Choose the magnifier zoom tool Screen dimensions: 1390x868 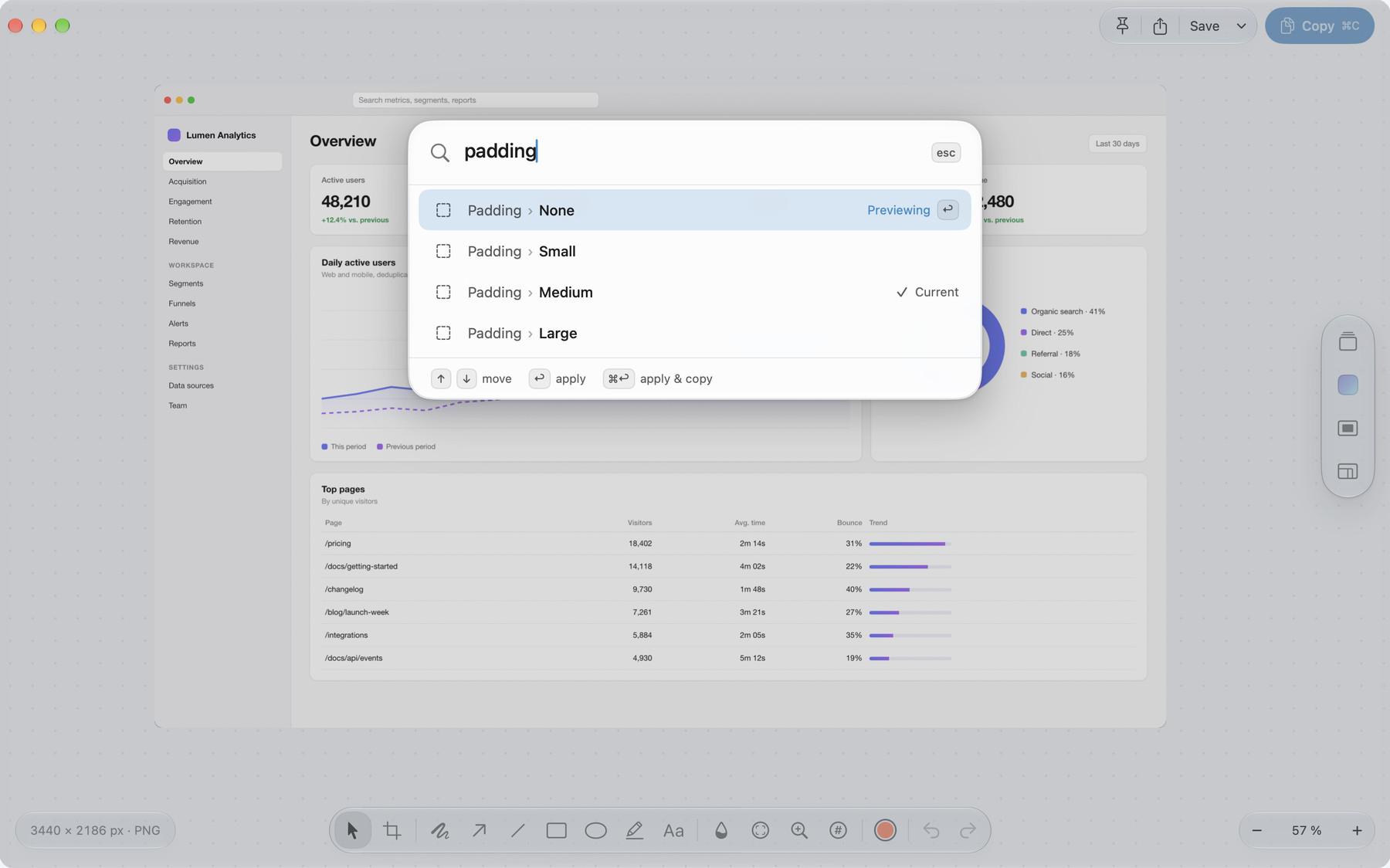click(799, 830)
